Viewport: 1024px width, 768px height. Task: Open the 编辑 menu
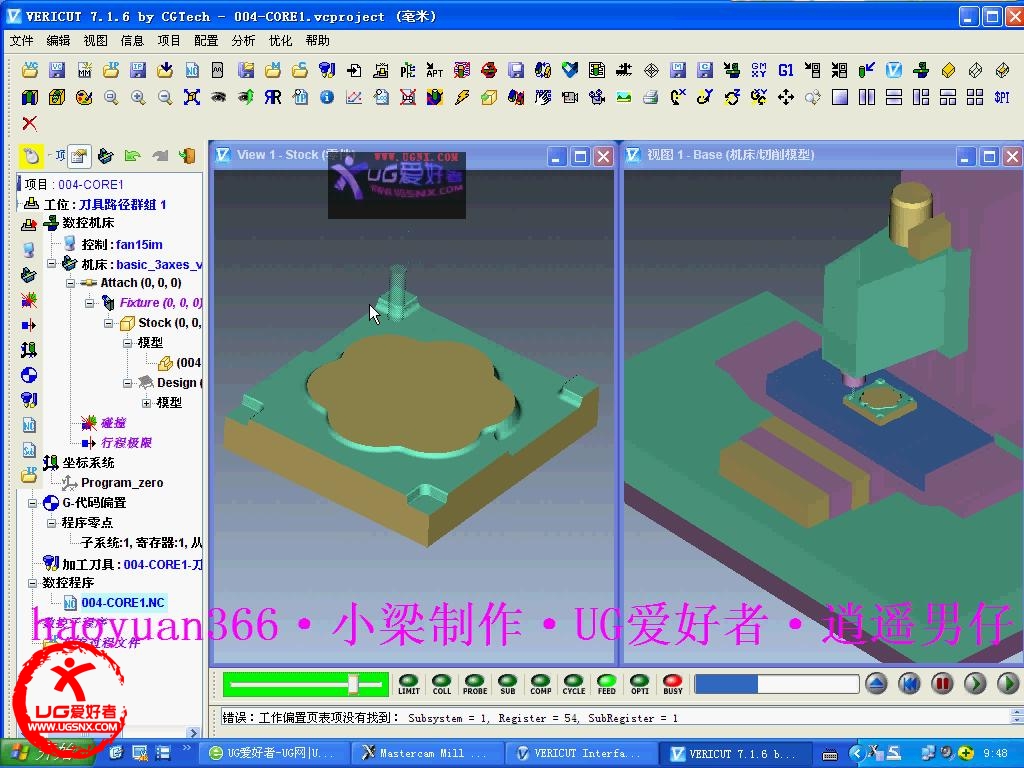58,40
